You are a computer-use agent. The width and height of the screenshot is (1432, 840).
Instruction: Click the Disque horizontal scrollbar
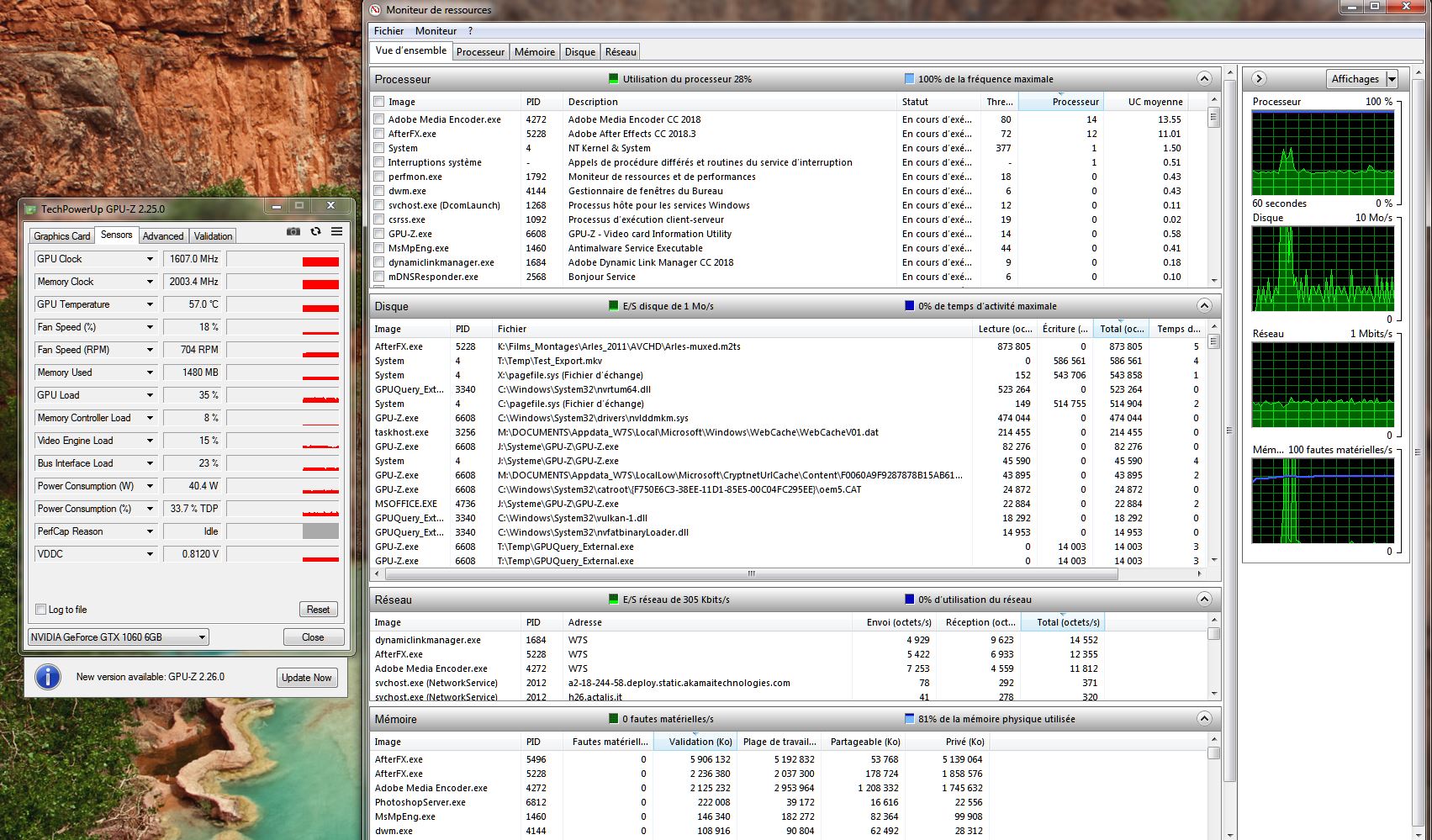pyautogui.click(x=751, y=574)
